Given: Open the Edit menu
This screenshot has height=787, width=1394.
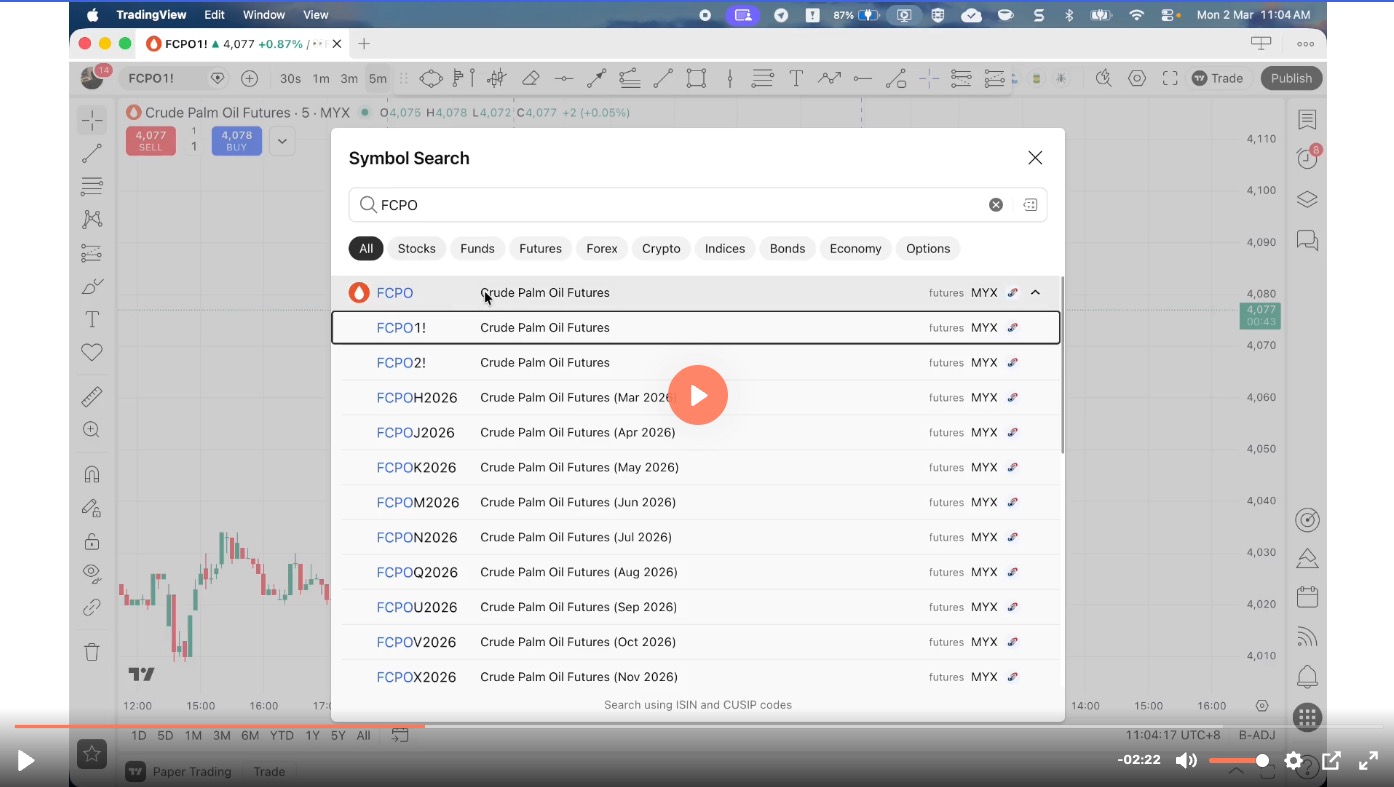Looking at the screenshot, I should pos(214,15).
